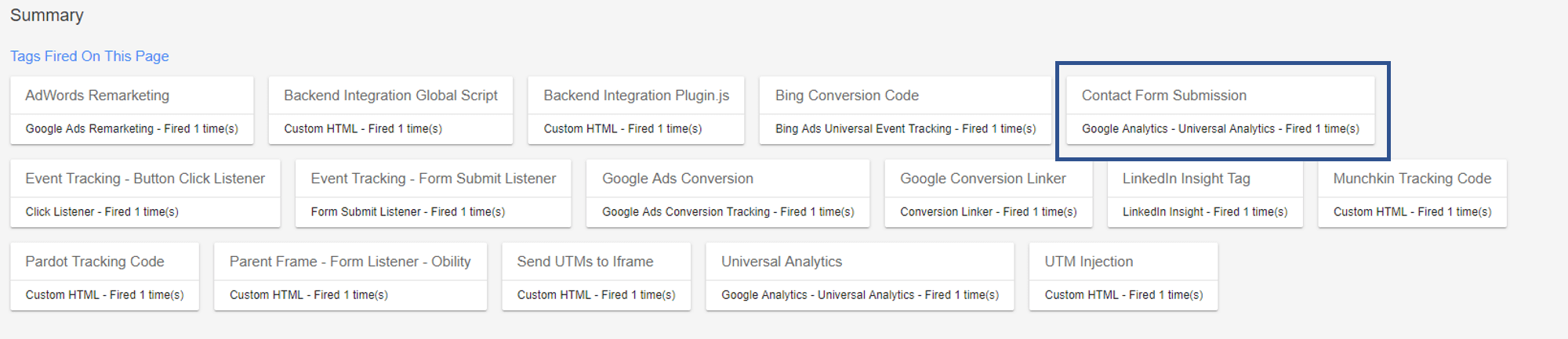Screen dimensions: 1568x339
Task: Click the Google Ads Remarketing fired status text
Action: pyautogui.click(x=132, y=128)
